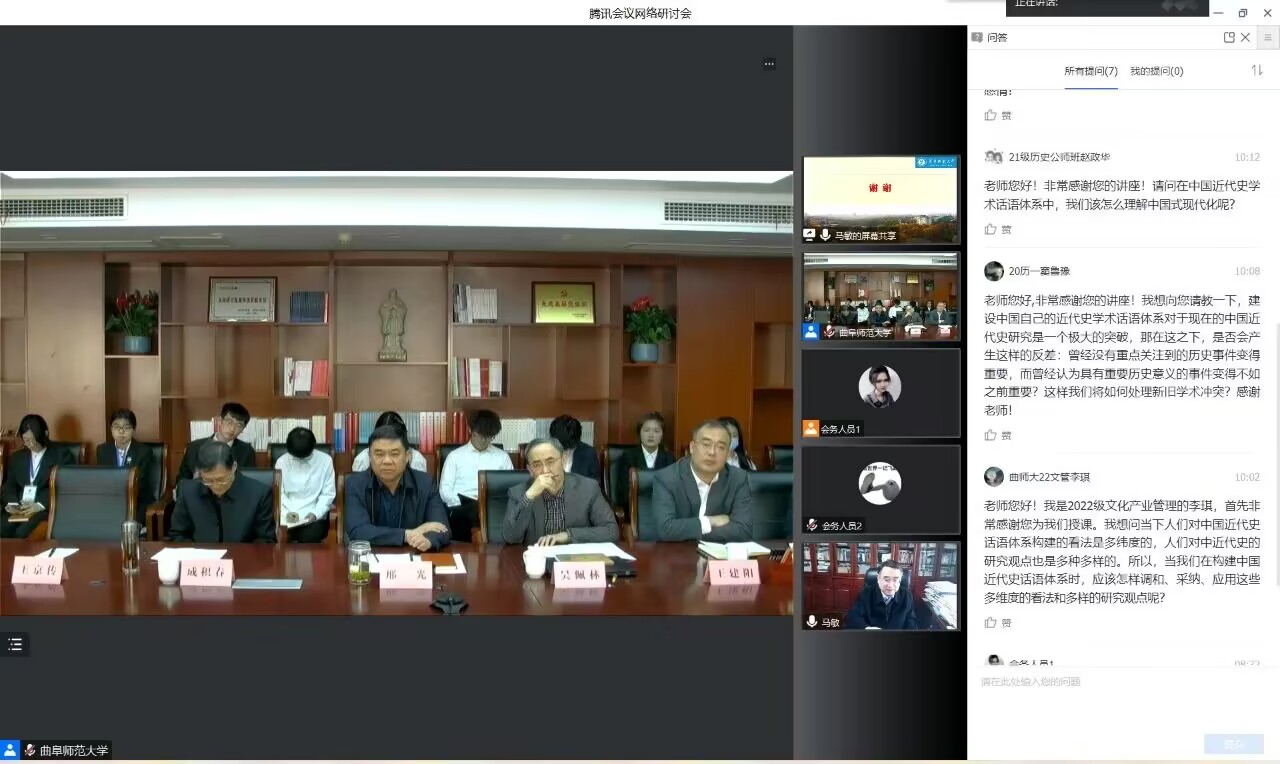Viewport: 1280px width, 764px height.
Task: Click the 会务人员1 participant tile
Action: tap(880, 392)
